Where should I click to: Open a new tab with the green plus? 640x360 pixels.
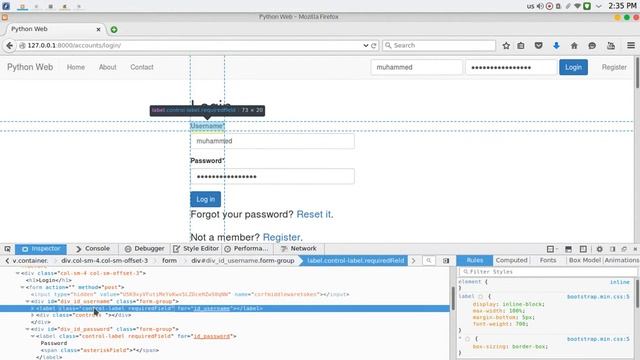click(x=114, y=29)
